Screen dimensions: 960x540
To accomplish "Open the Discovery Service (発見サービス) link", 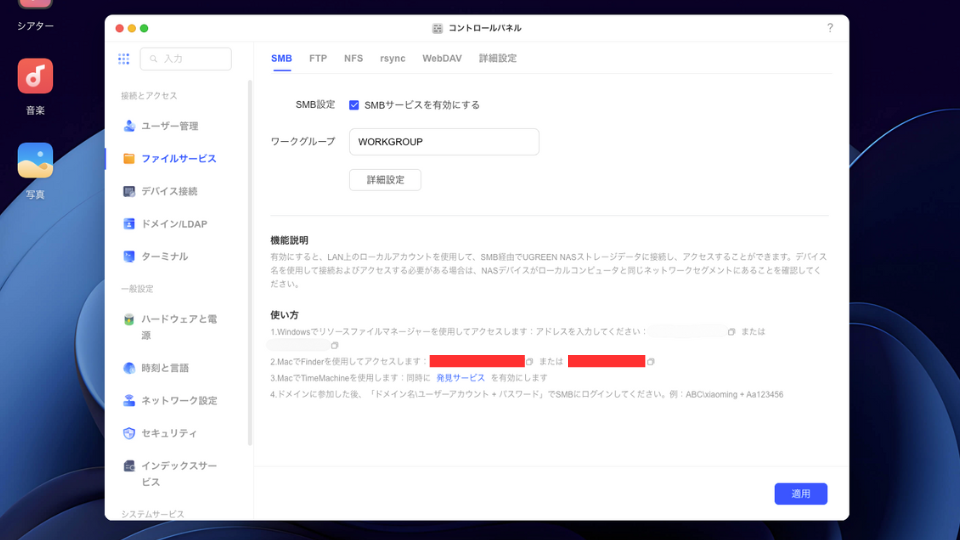I will point(460,378).
